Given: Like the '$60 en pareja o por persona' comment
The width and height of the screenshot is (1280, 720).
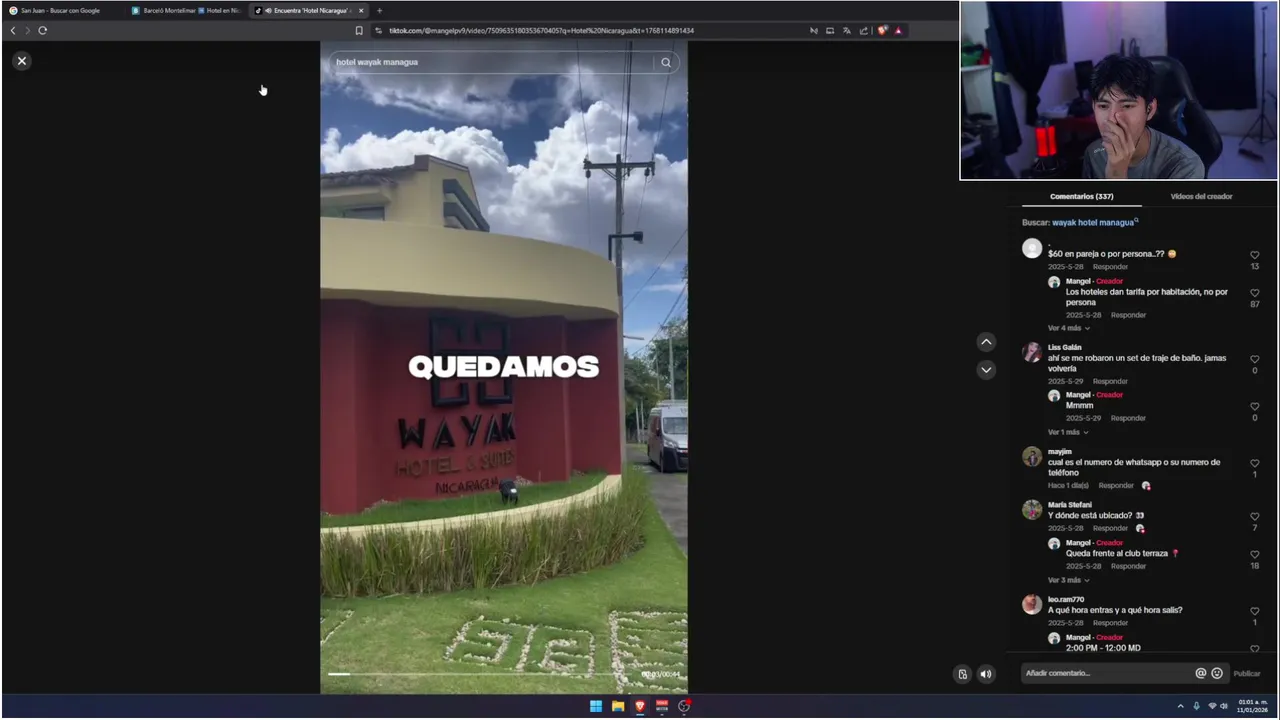Looking at the screenshot, I should 1255,255.
